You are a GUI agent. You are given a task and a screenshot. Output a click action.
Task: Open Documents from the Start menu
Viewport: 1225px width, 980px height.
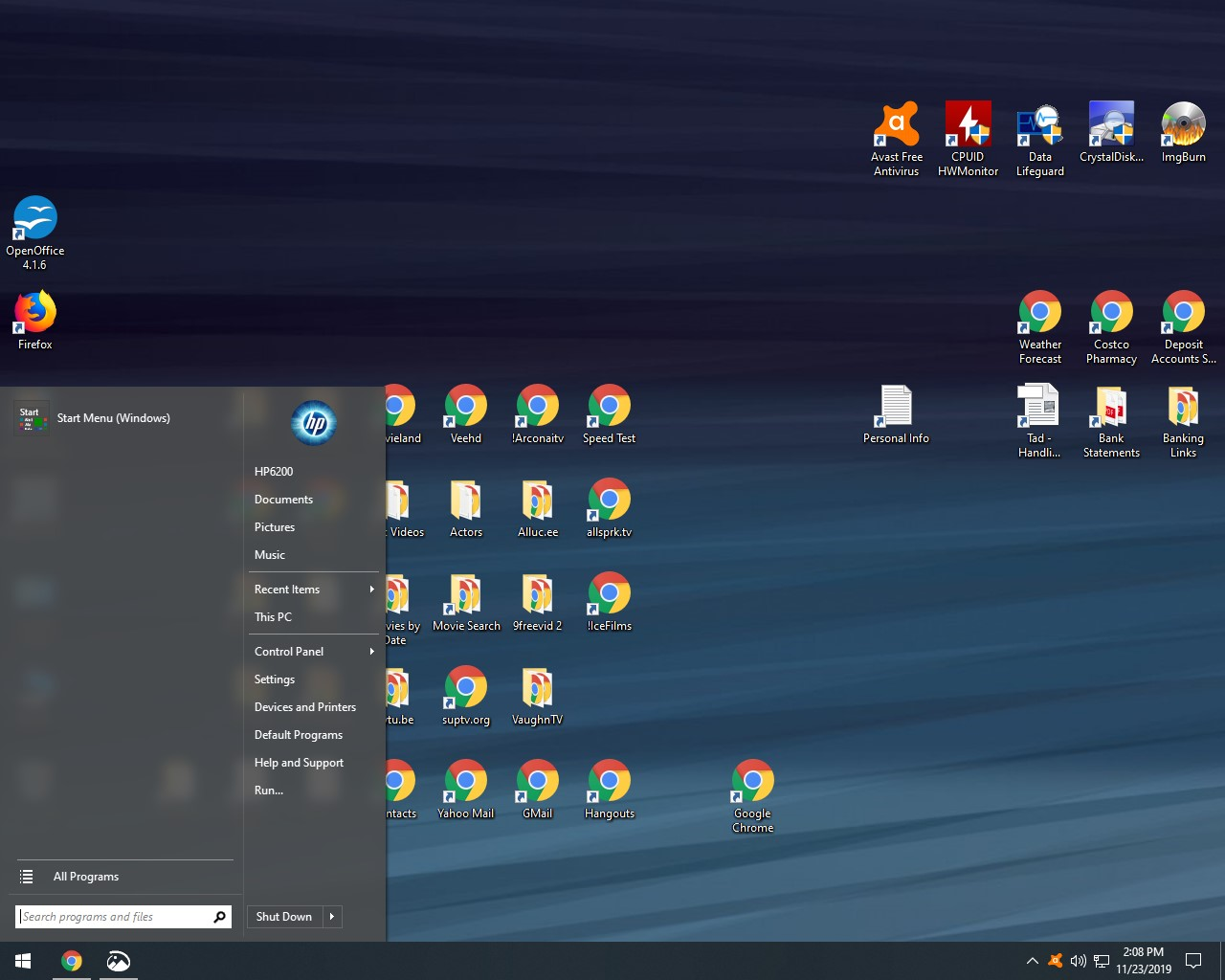283,499
